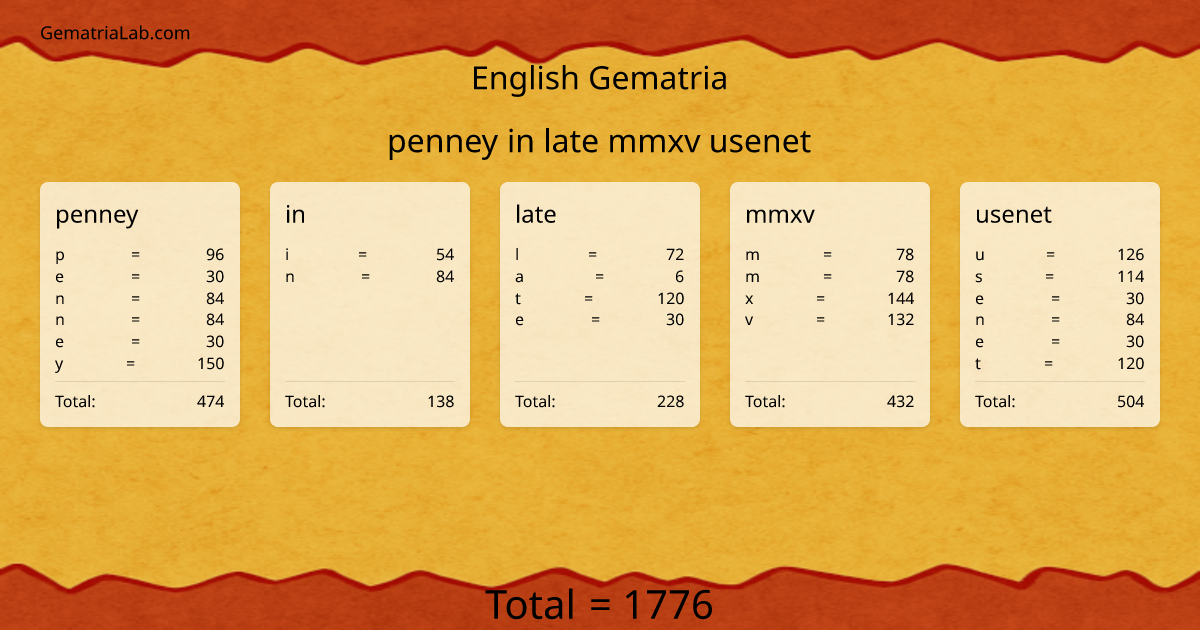Click letter t row value in late card

click(671, 299)
